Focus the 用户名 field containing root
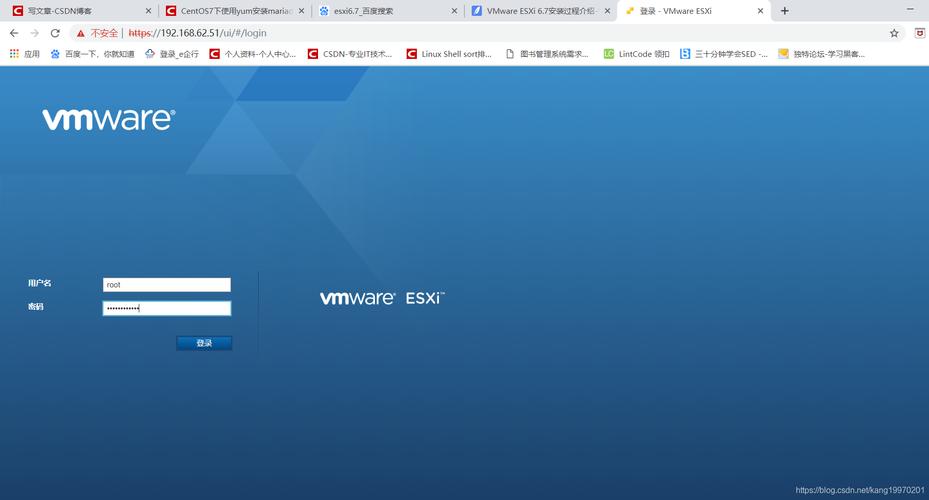 (166, 285)
